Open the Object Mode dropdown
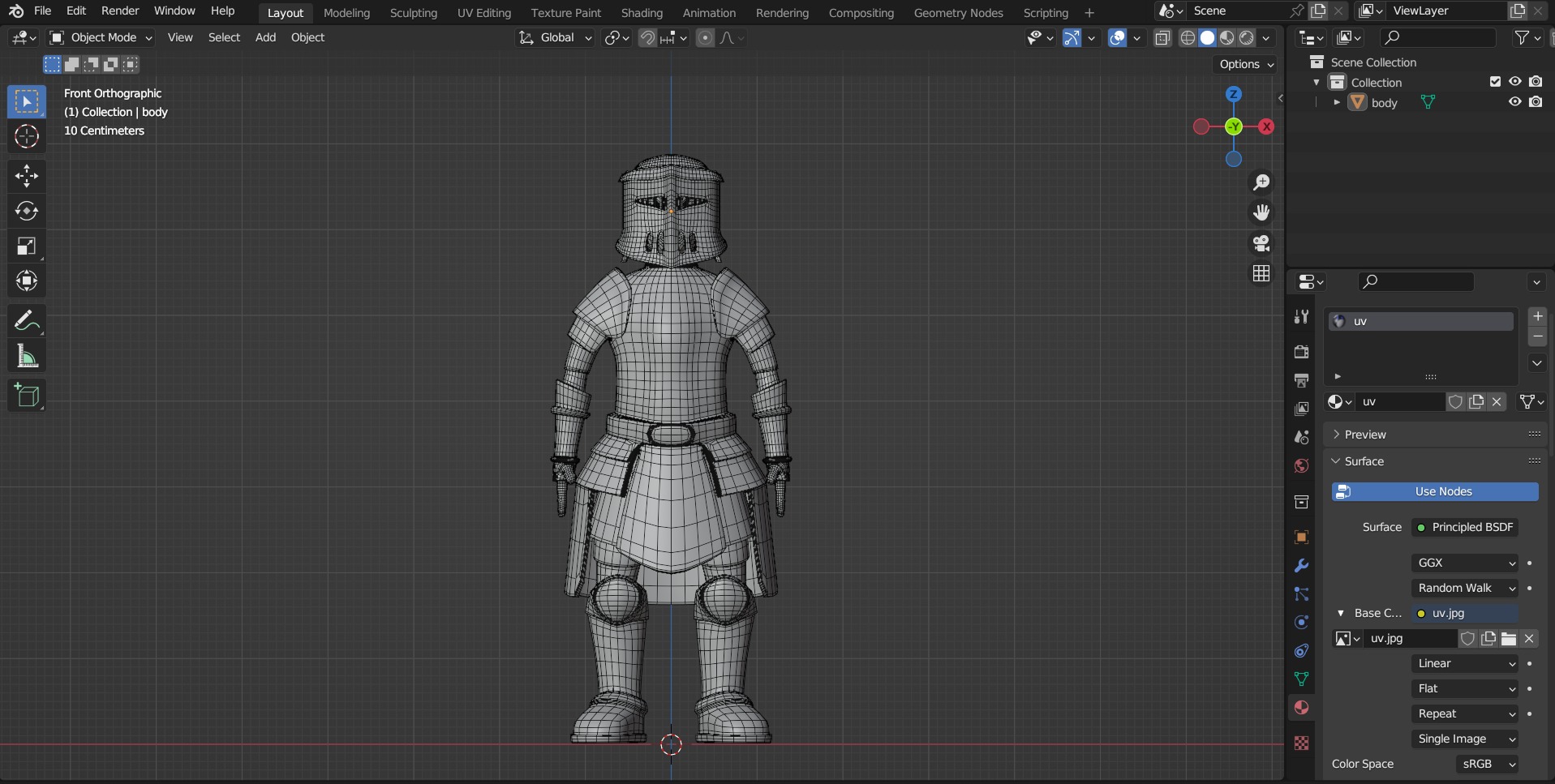 [x=101, y=38]
